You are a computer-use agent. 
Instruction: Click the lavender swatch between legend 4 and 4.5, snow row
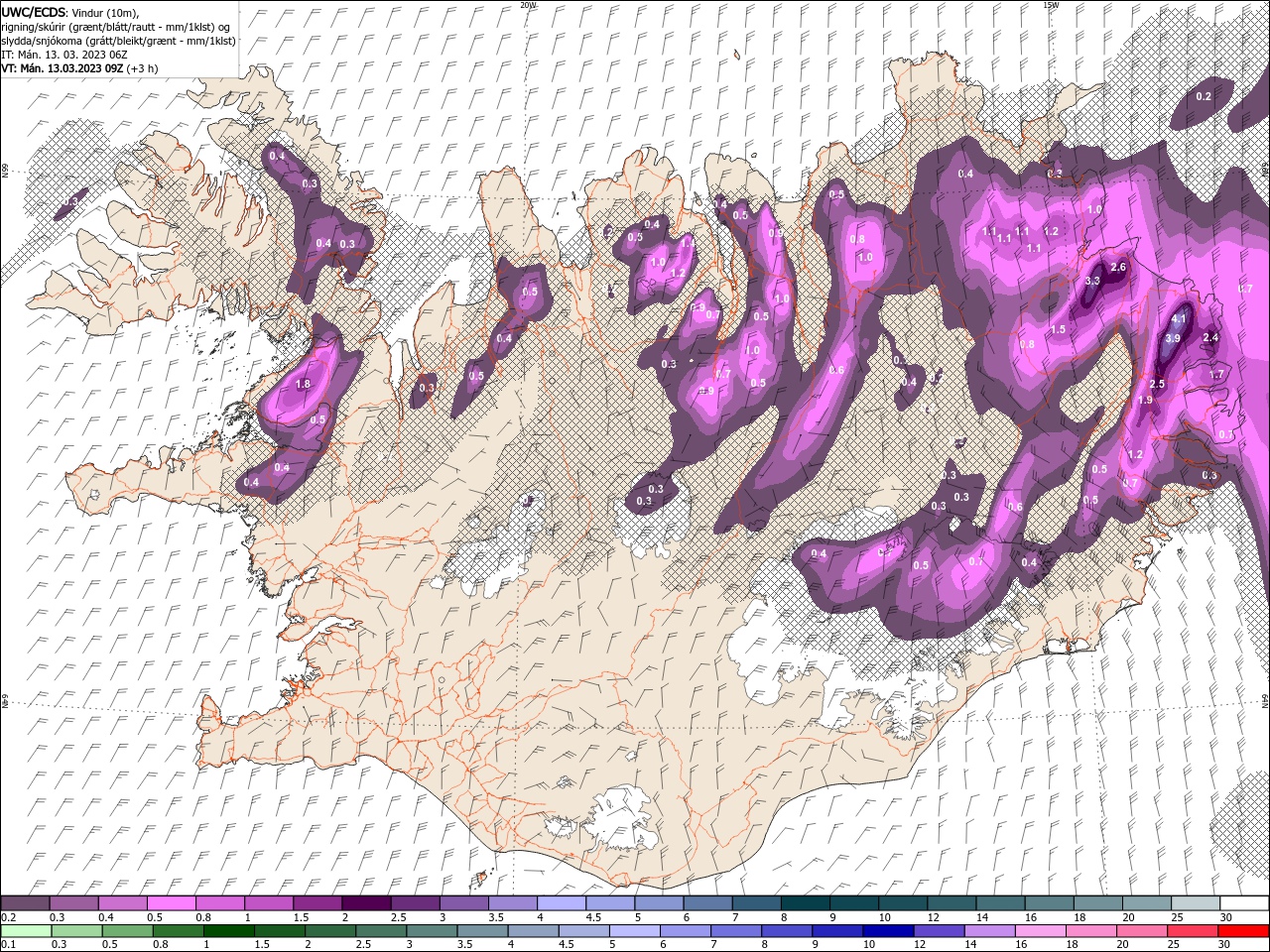coord(561,903)
